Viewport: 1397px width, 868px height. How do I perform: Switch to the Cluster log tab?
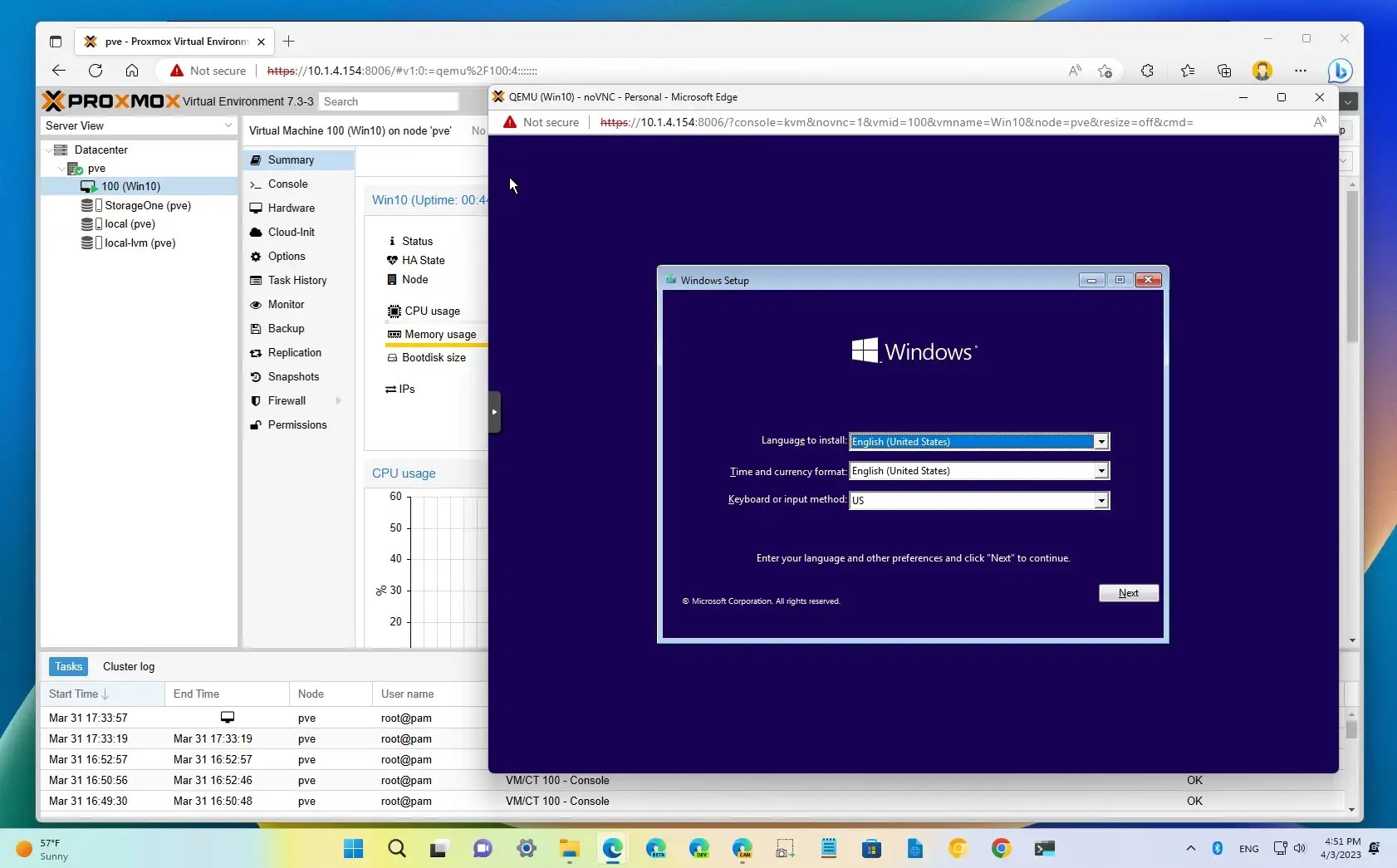[x=128, y=666]
